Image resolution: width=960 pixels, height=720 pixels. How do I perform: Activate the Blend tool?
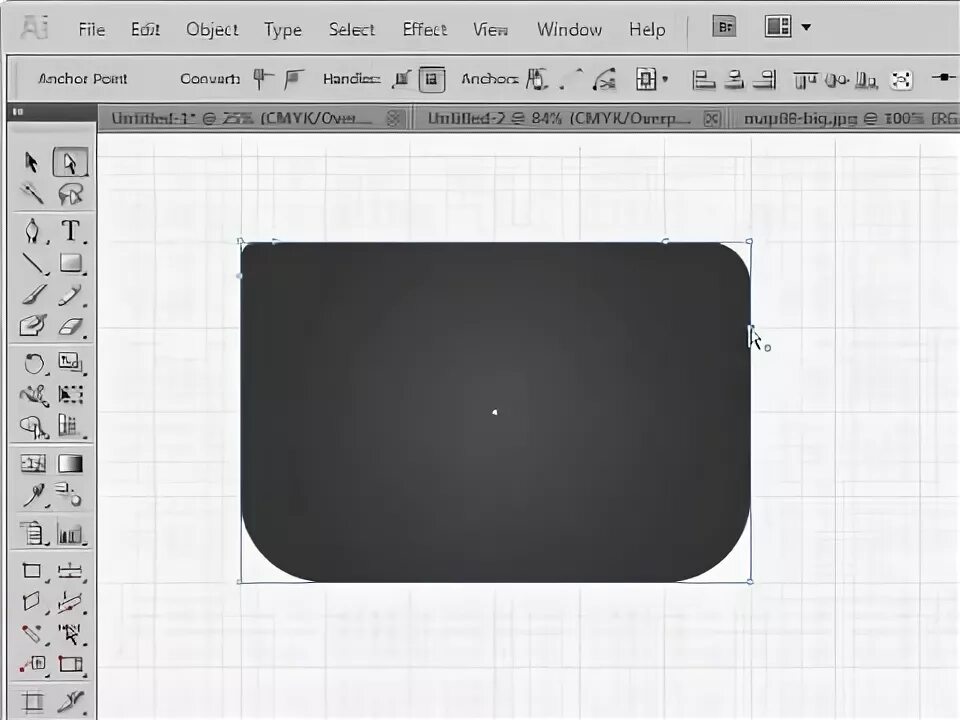(69, 495)
